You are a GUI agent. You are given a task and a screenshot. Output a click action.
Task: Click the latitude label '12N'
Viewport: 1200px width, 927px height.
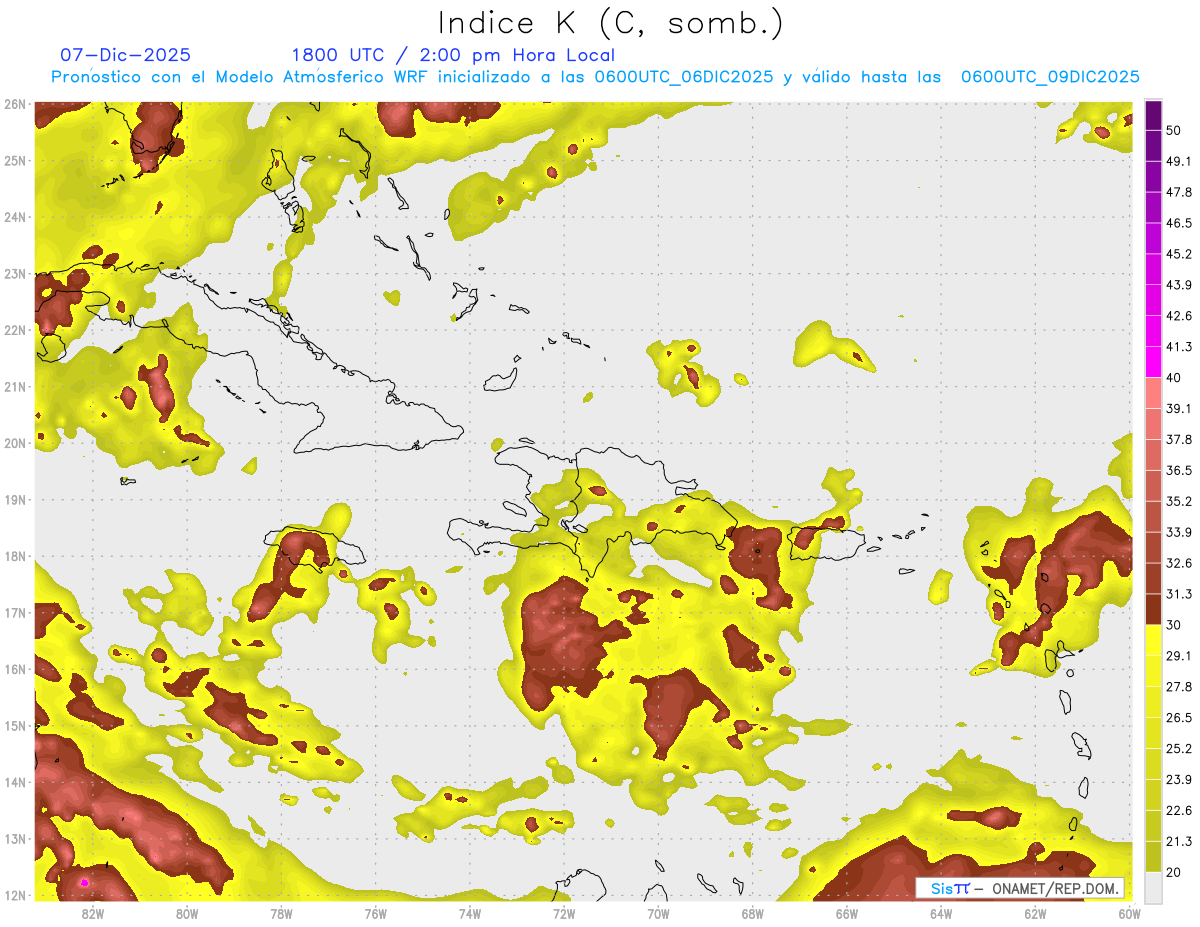[14, 895]
